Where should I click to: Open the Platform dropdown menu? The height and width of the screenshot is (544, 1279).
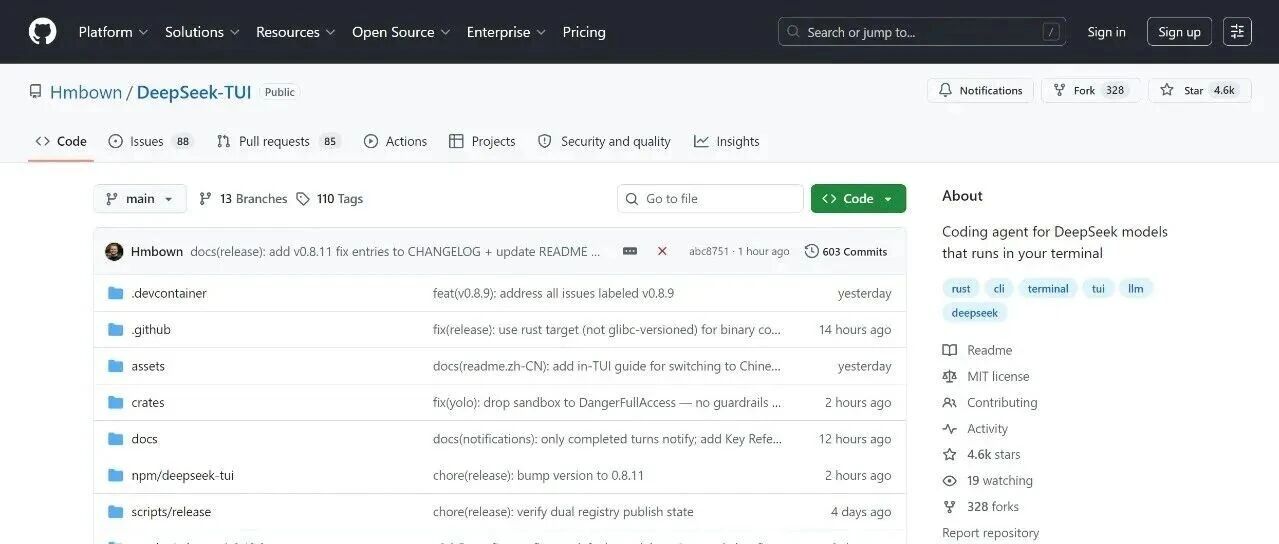(113, 32)
